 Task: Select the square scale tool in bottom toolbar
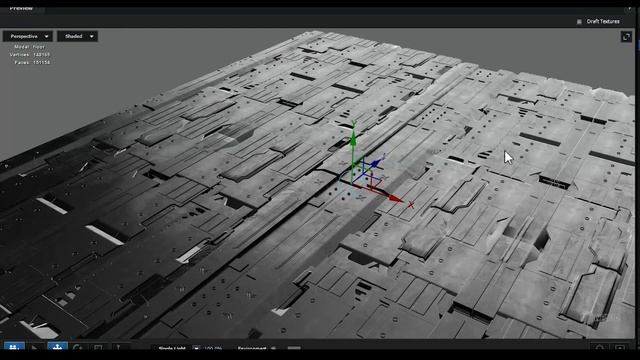98,347
